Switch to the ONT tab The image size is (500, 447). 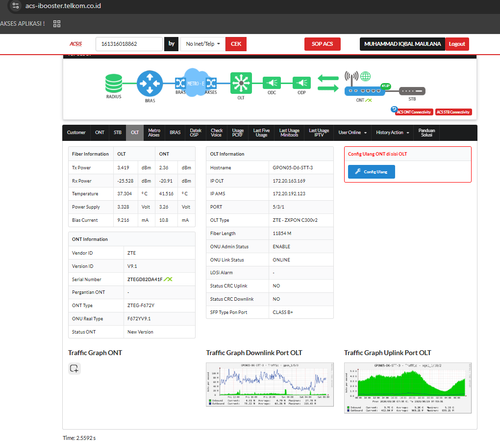100,133
